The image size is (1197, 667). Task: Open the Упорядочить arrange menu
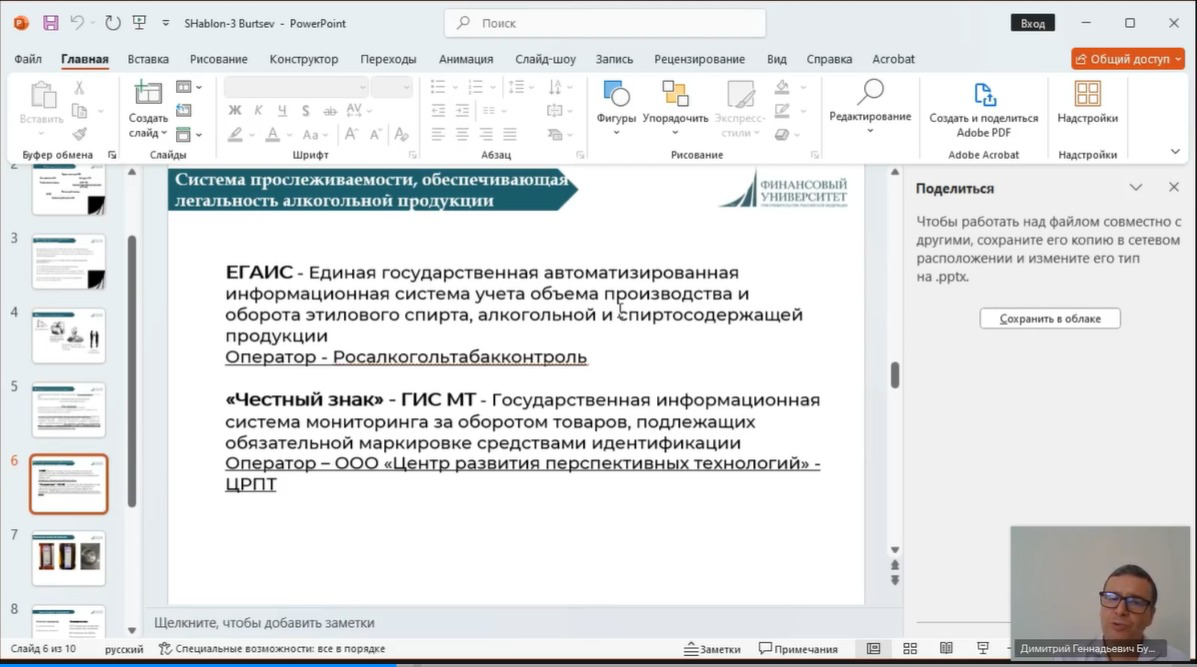click(x=675, y=107)
